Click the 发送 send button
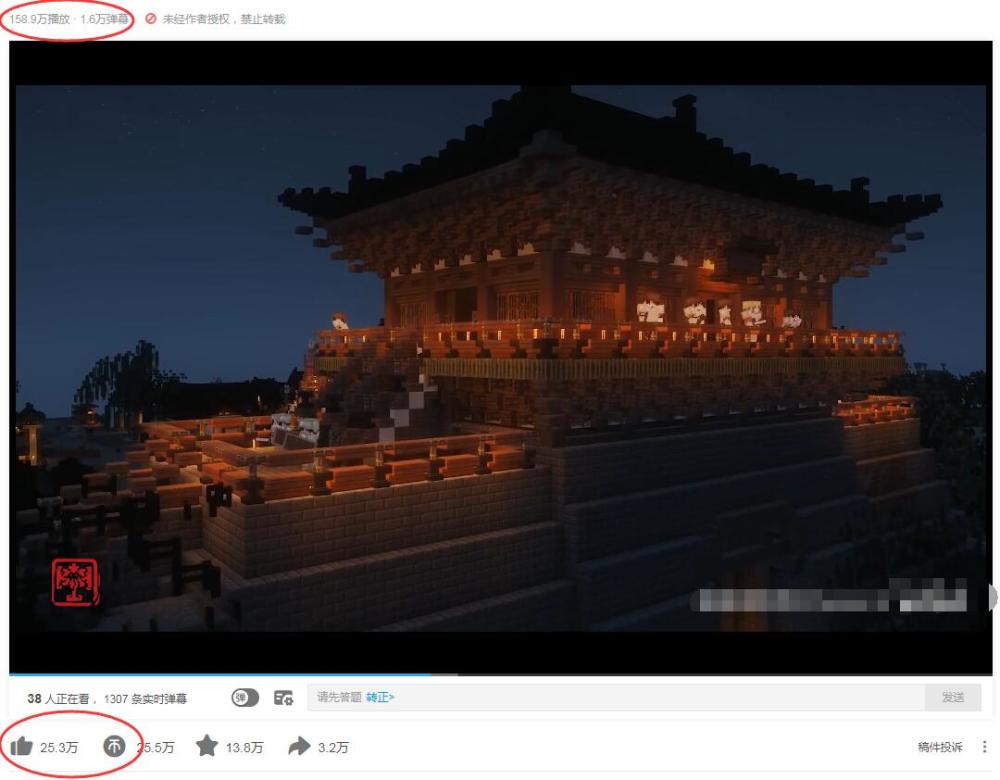 pyautogui.click(x=953, y=698)
